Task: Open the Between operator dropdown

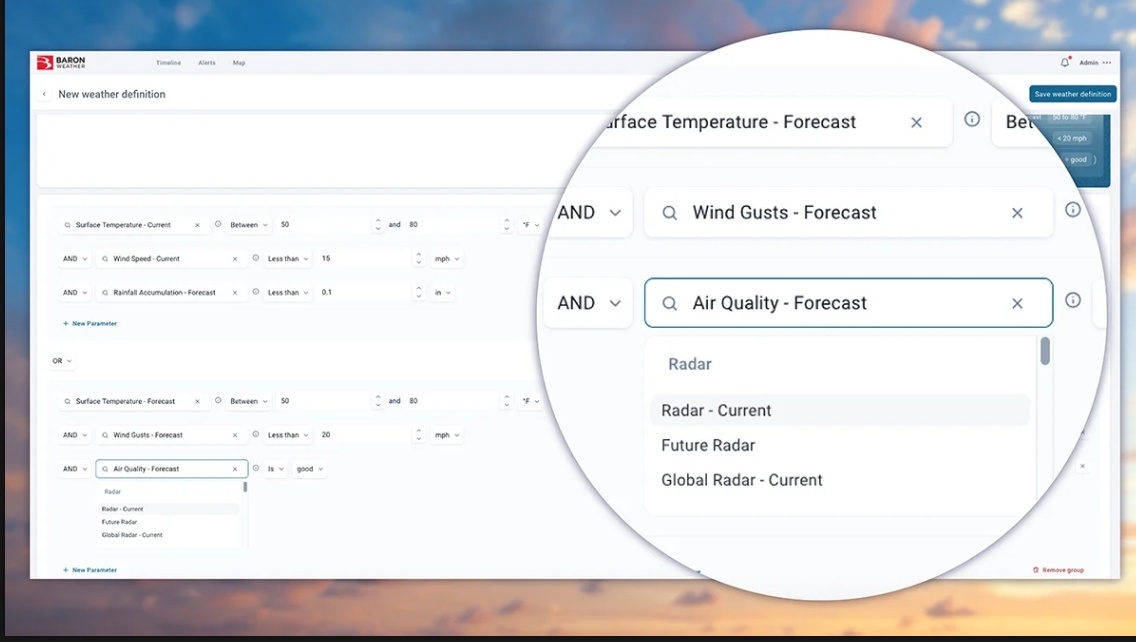Action: (246, 225)
